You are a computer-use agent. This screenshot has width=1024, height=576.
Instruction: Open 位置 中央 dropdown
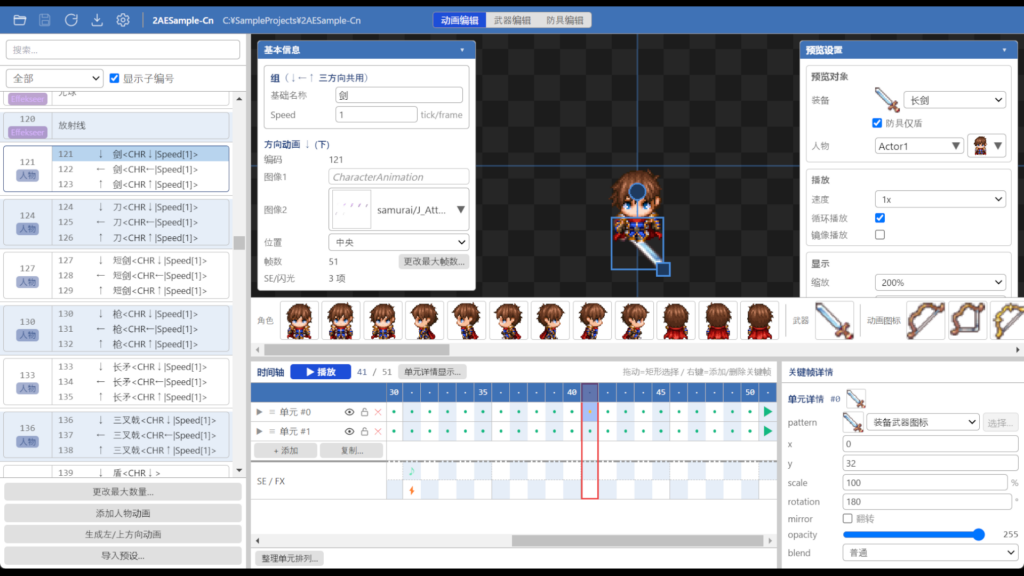[398, 242]
